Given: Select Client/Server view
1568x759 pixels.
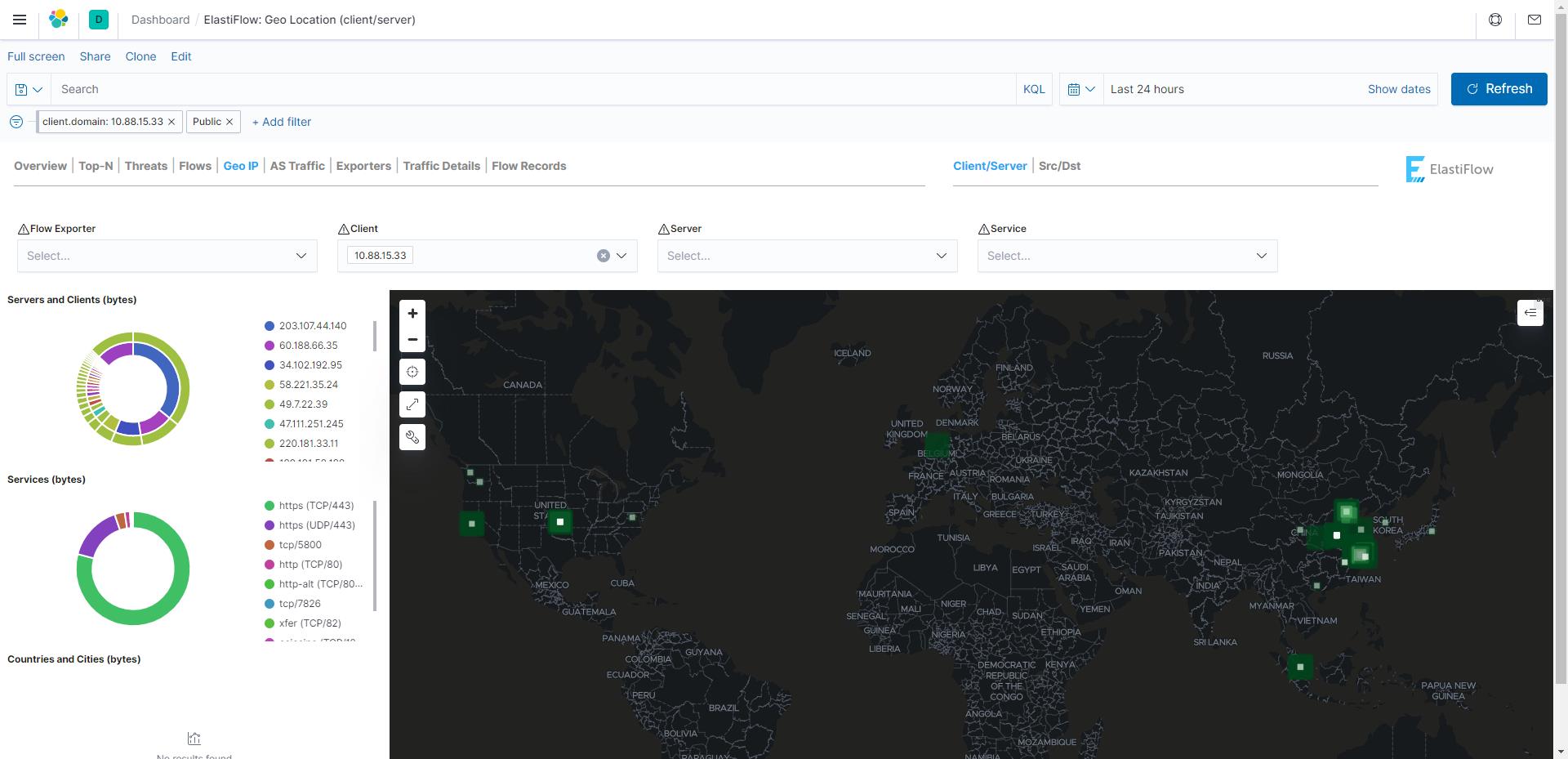Looking at the screenshot, I should click(990, 166).
